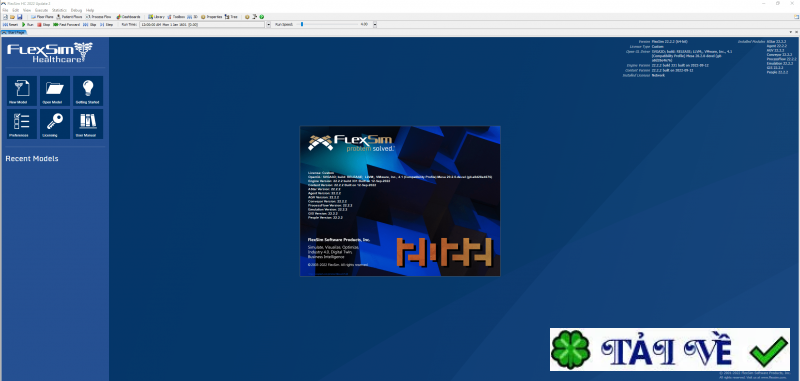Click the save disk toolbar icon
800x381 pixels.
point(19,17)
